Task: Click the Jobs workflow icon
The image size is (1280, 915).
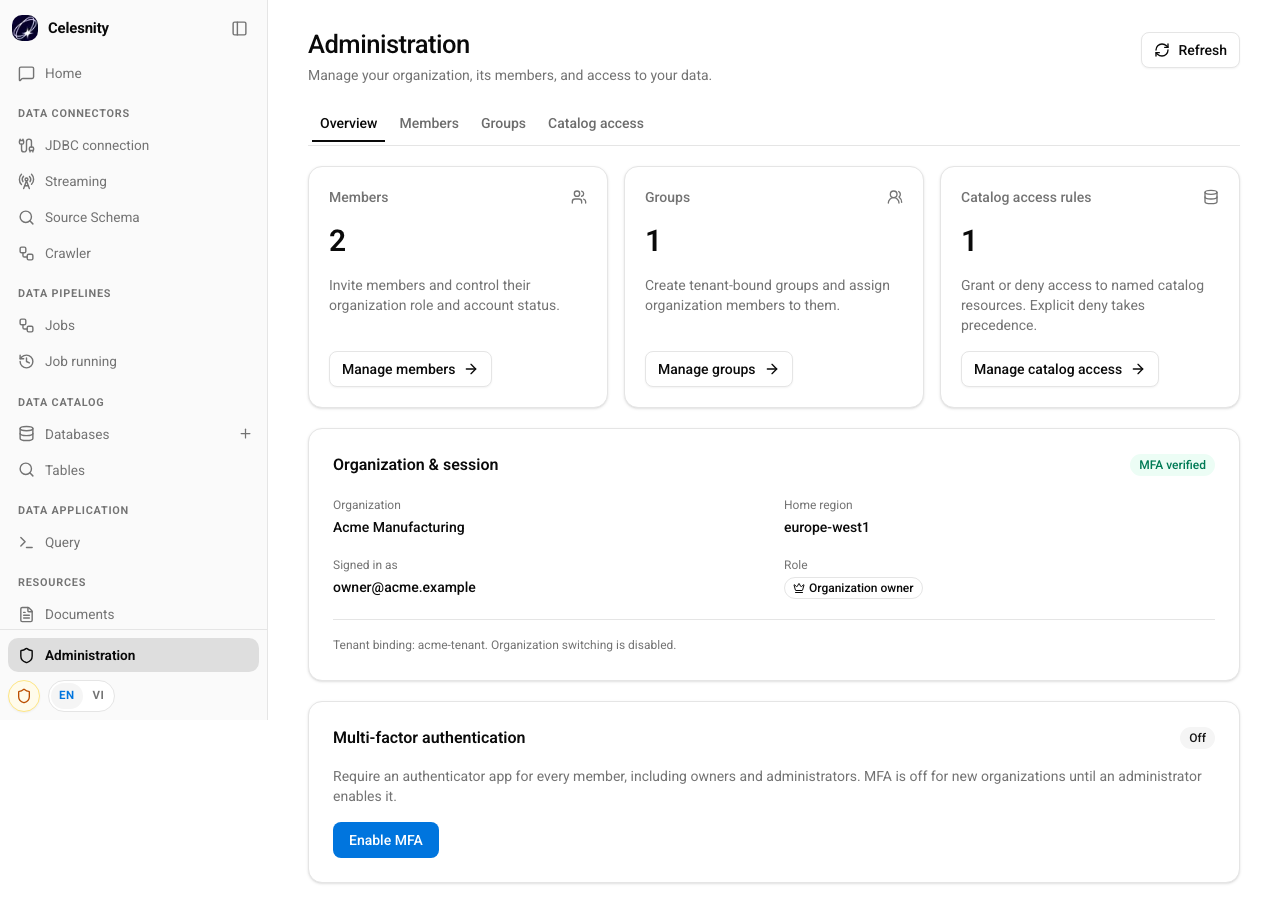Action: click(27, 325)
